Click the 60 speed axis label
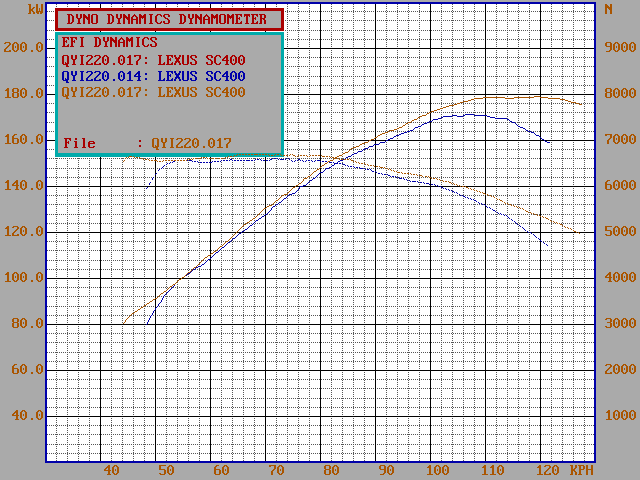 click(x=221, y=470)
